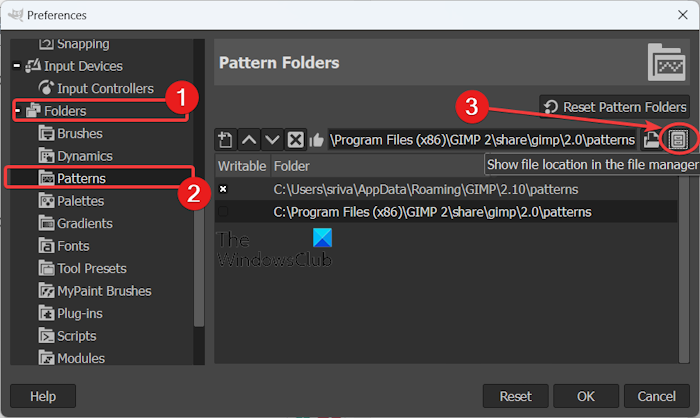
Task: Click the Tool Presets folder icon
Action: (x=46, y=268)
